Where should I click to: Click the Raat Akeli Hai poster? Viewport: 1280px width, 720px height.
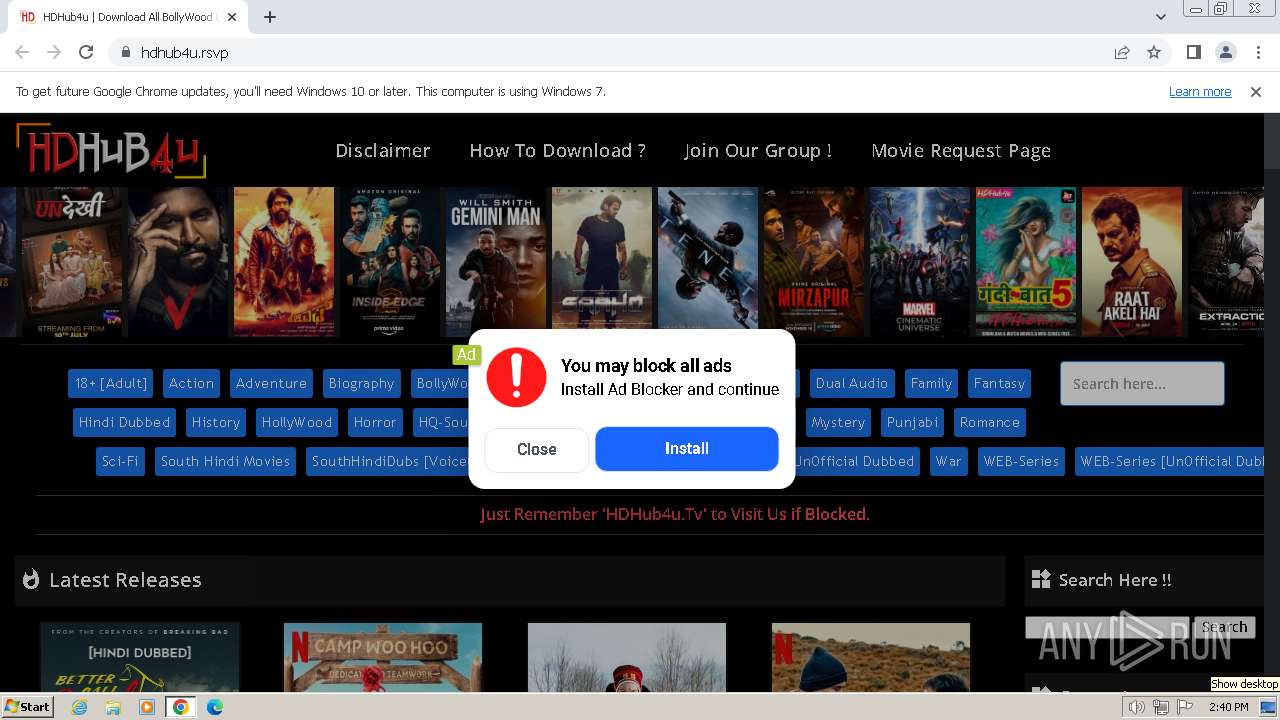tap(1132, 262)
